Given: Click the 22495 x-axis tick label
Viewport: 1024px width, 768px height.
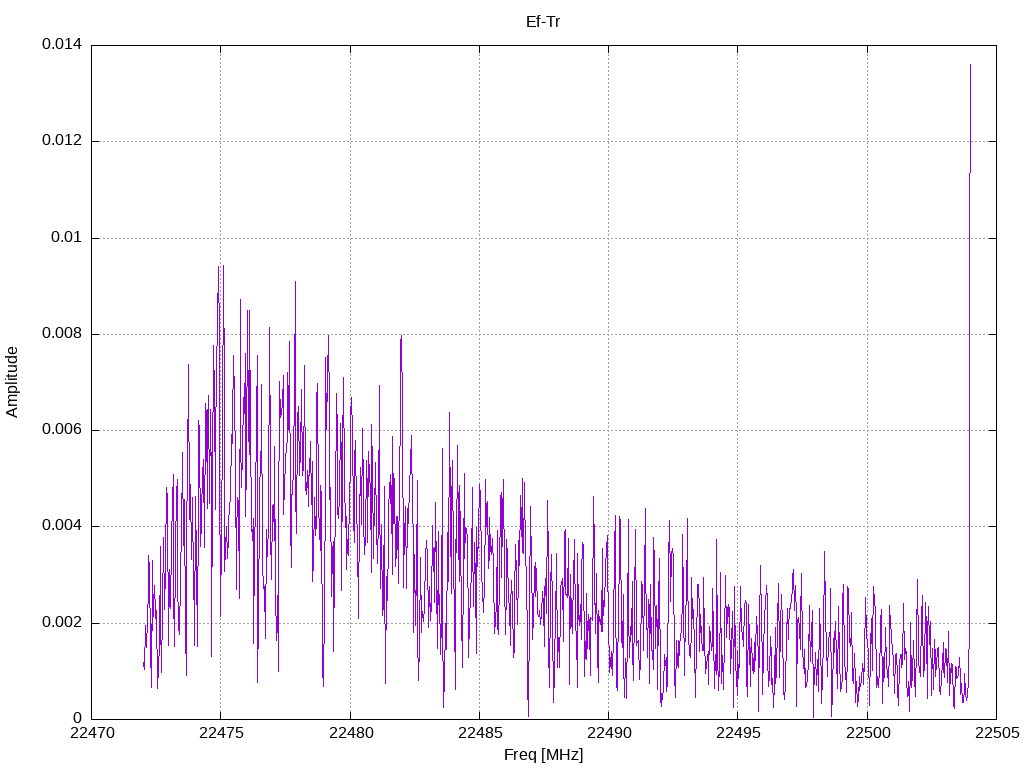Looking at the screenshot, I should [x=739, y=733].
